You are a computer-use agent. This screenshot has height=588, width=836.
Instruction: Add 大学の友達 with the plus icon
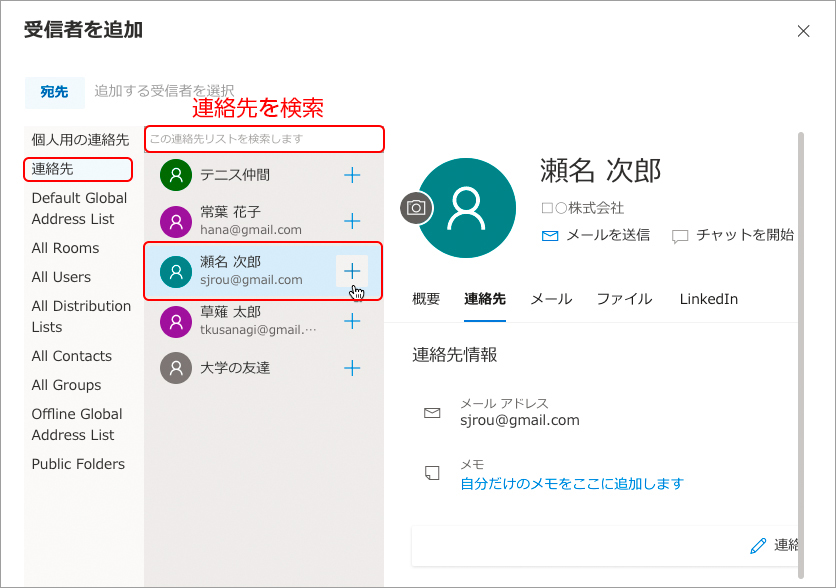point(352,368)
